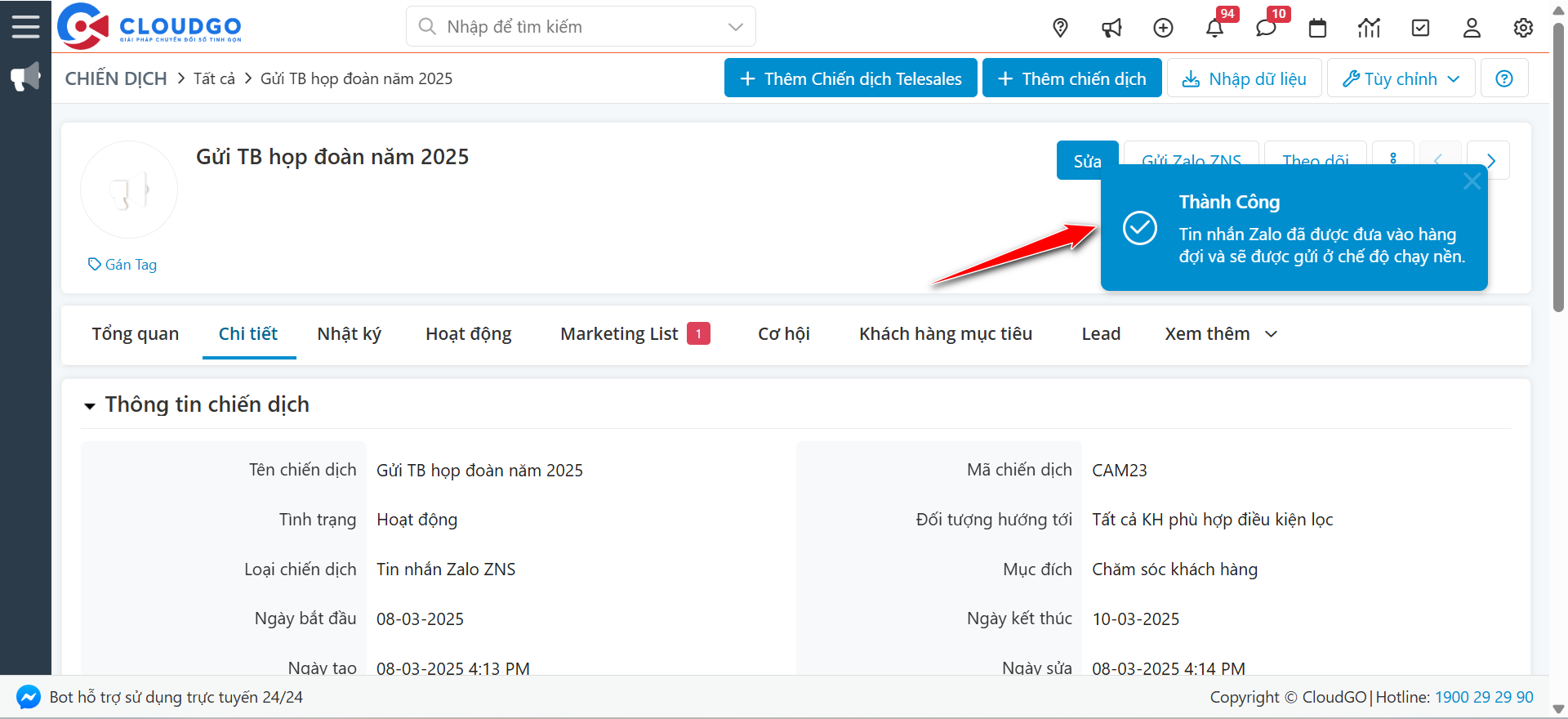Screen dimensions: 1568x719
Task: Click the search input field
Action: (x=580, y=27)
